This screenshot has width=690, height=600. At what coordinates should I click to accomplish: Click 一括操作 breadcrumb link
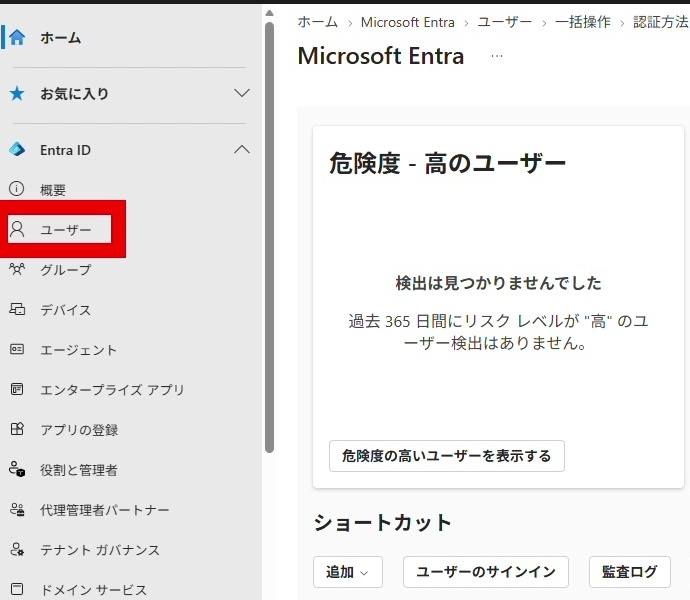tap(583, 22)
